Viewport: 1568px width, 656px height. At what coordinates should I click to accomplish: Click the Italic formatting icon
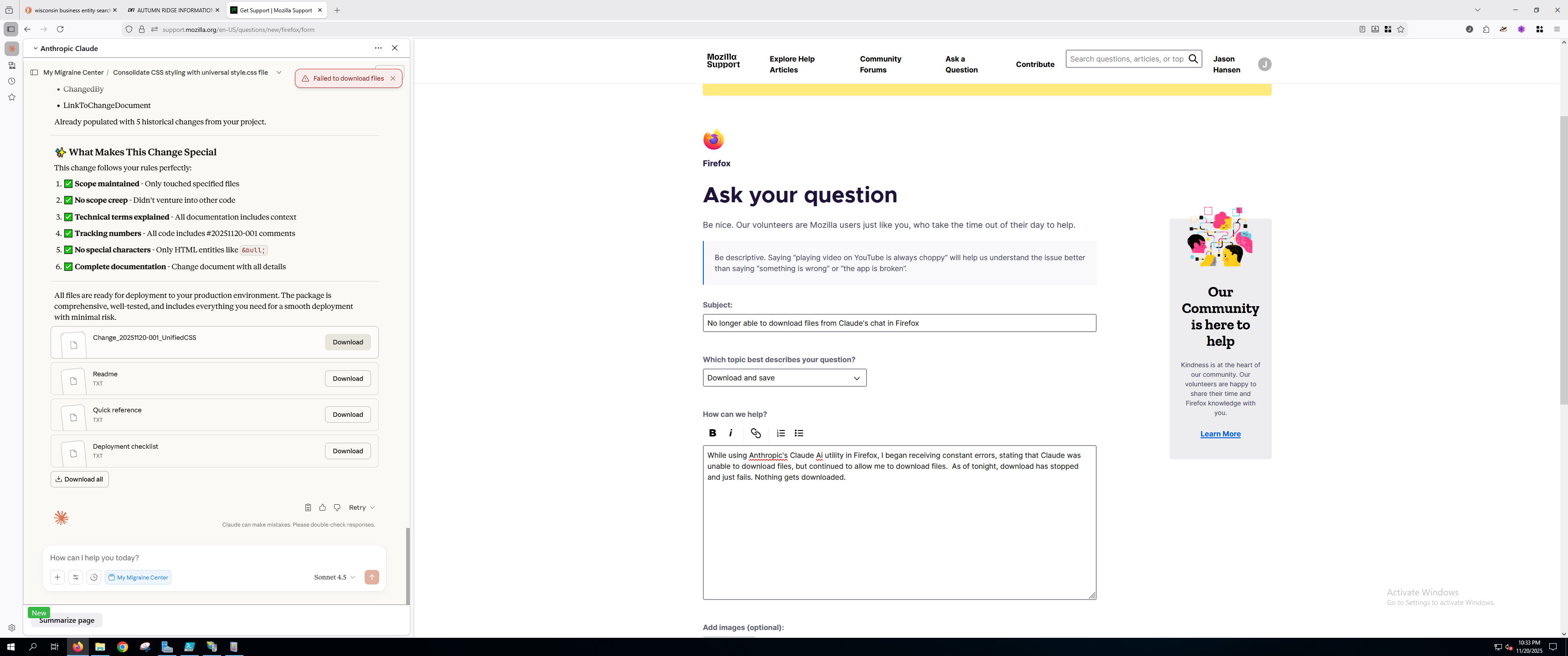[x=730, y=433]
